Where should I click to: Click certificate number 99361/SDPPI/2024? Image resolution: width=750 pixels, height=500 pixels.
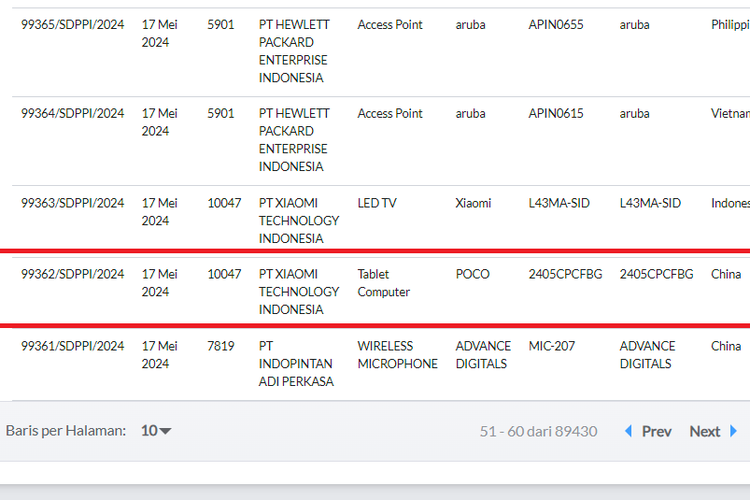[x=73, y=346]
